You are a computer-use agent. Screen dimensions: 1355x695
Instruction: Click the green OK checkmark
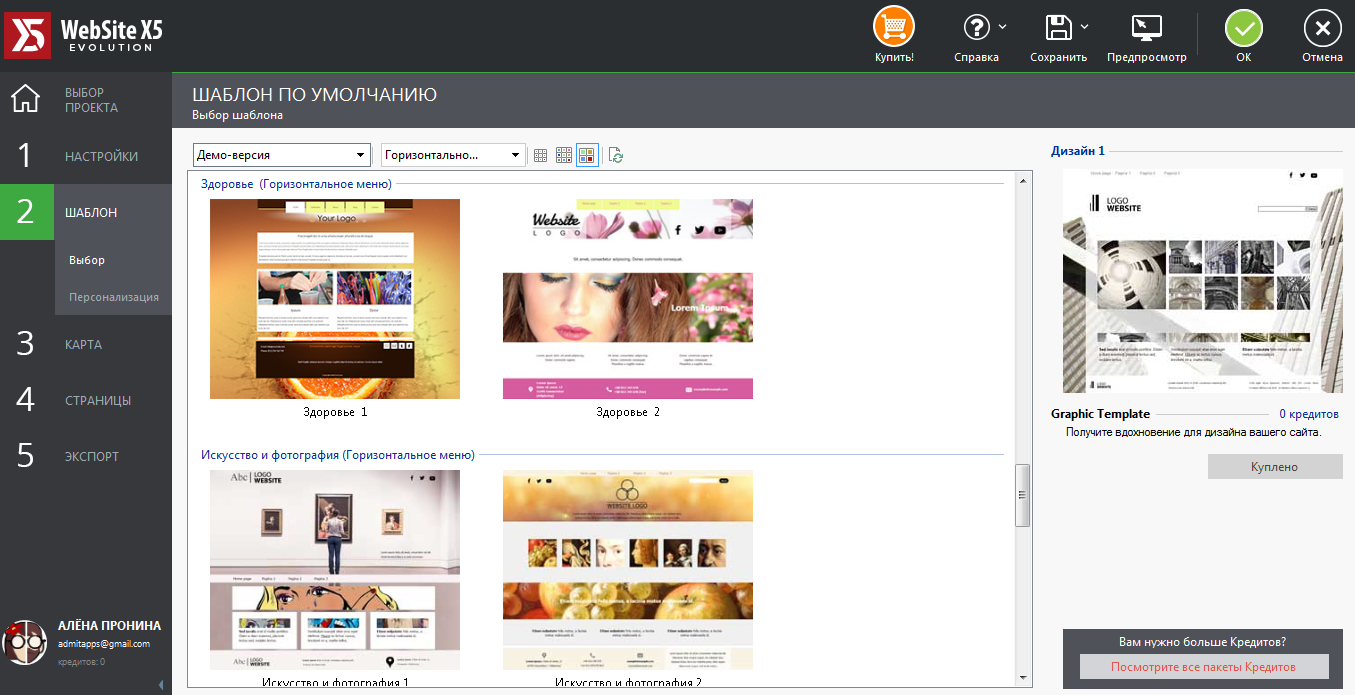(1243, 27)
